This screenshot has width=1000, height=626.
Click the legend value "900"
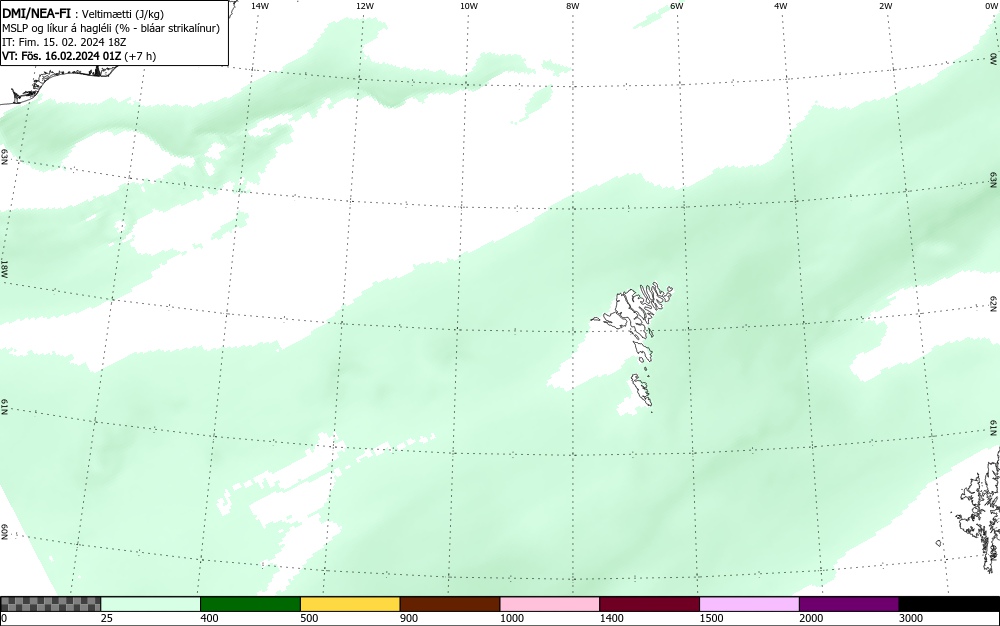tap(409, 618)
